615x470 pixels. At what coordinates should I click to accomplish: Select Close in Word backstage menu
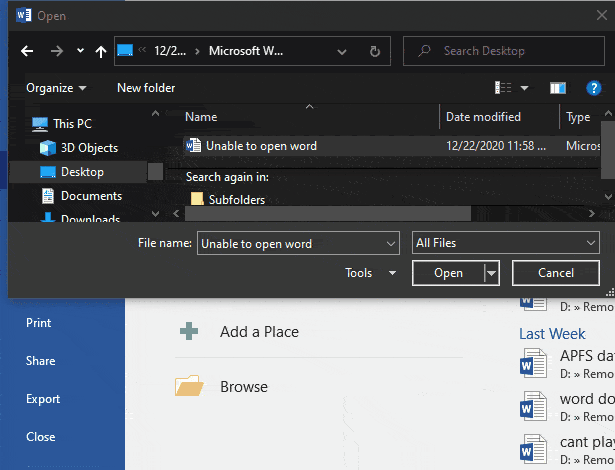[x=40, y=437]
